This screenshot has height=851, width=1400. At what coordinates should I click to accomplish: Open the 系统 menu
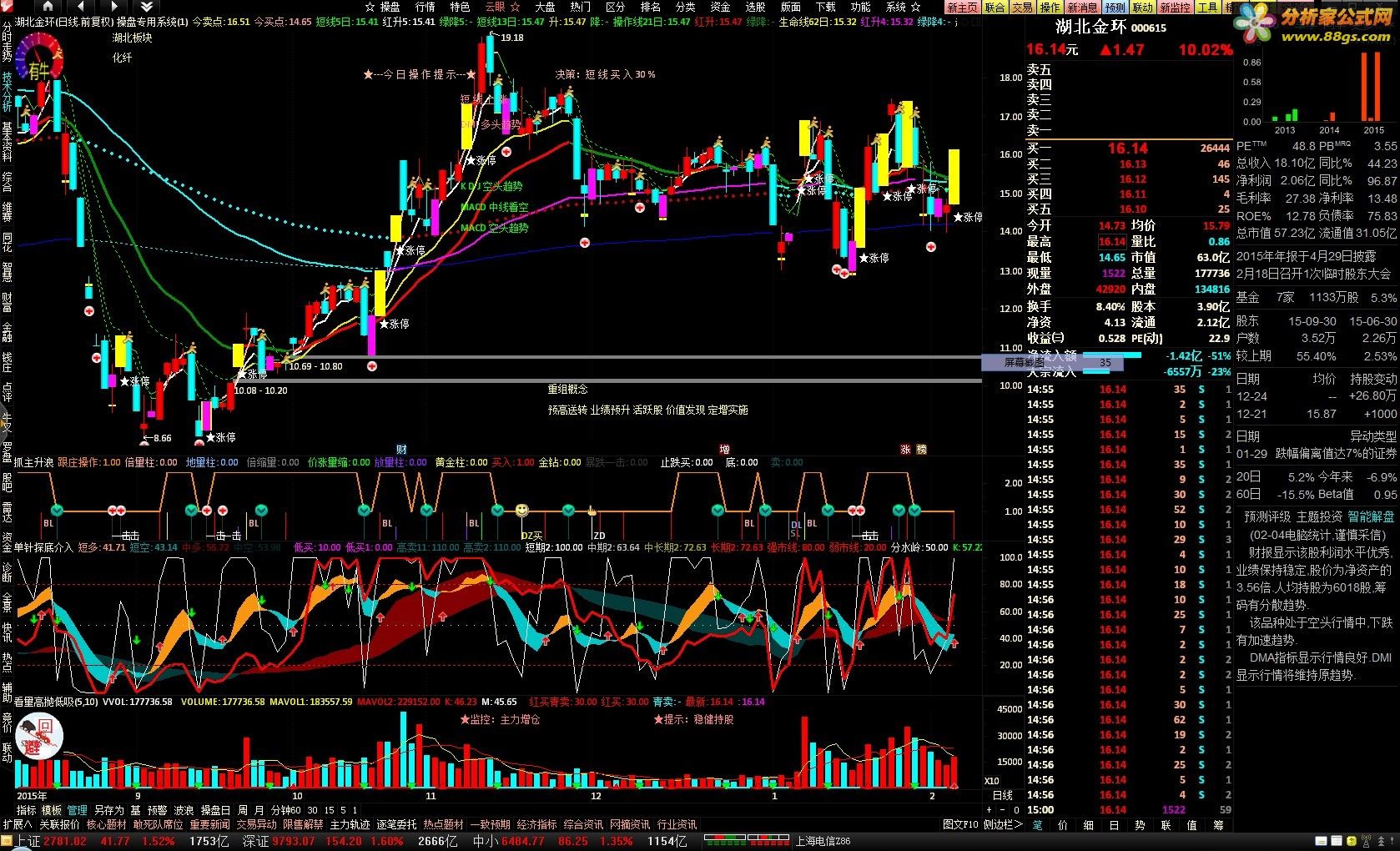[x=895, y=7]
